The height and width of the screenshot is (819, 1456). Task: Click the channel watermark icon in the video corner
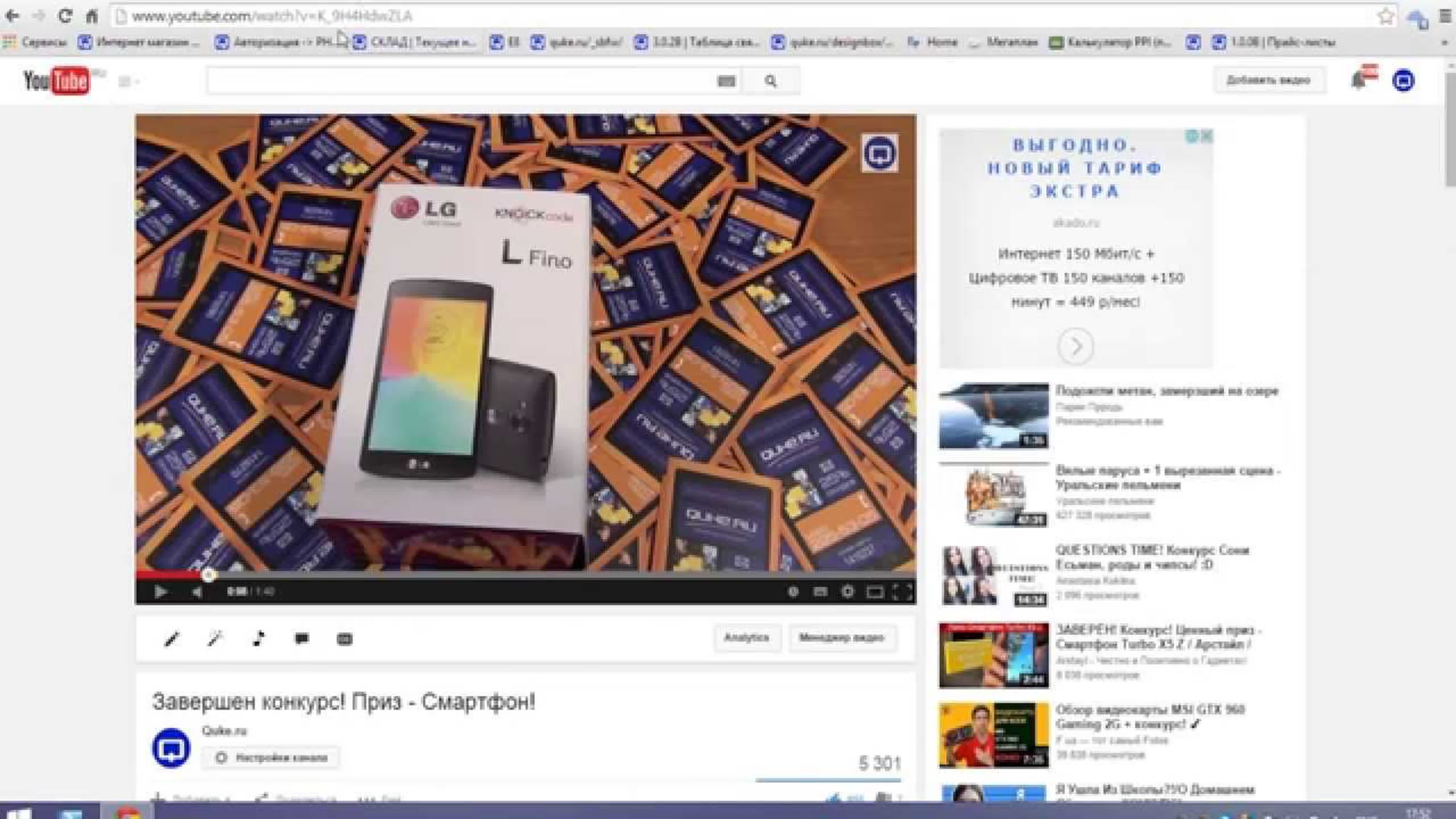click(880, 152)
